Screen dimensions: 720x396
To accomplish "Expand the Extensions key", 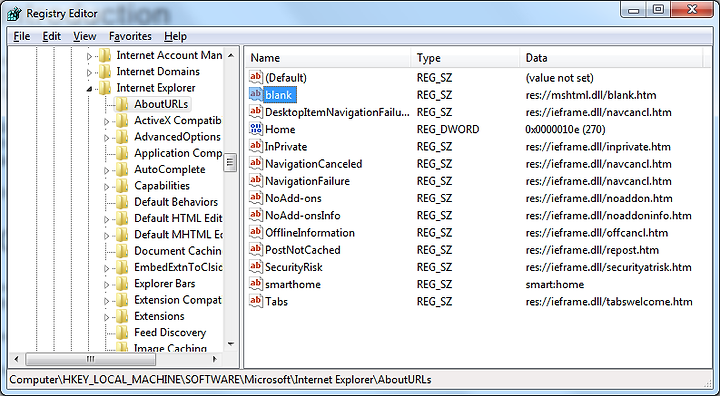I will click(107, 317).
